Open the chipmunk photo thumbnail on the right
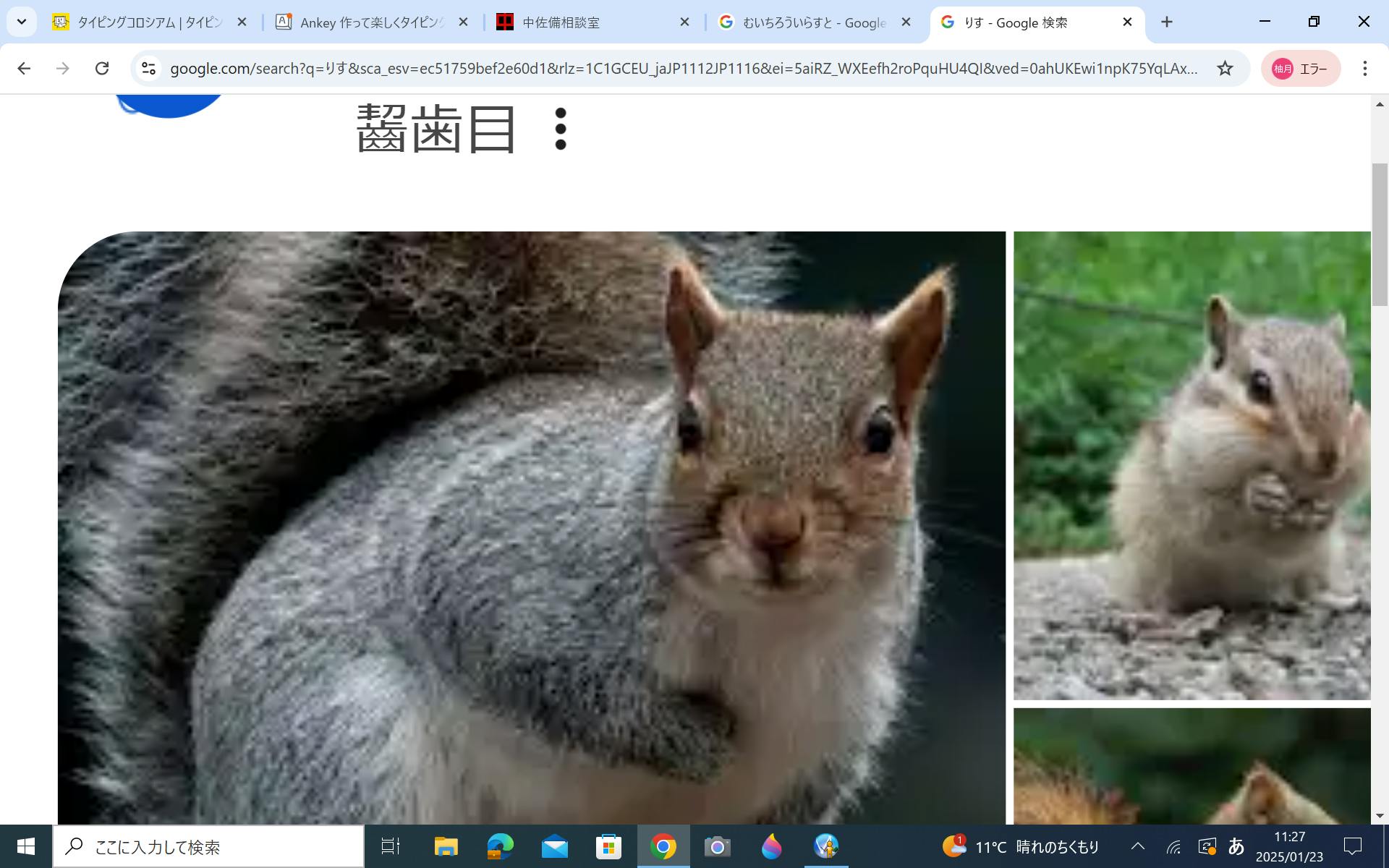Viewport: 1389px width, 868px height. tap(1192, 465)
